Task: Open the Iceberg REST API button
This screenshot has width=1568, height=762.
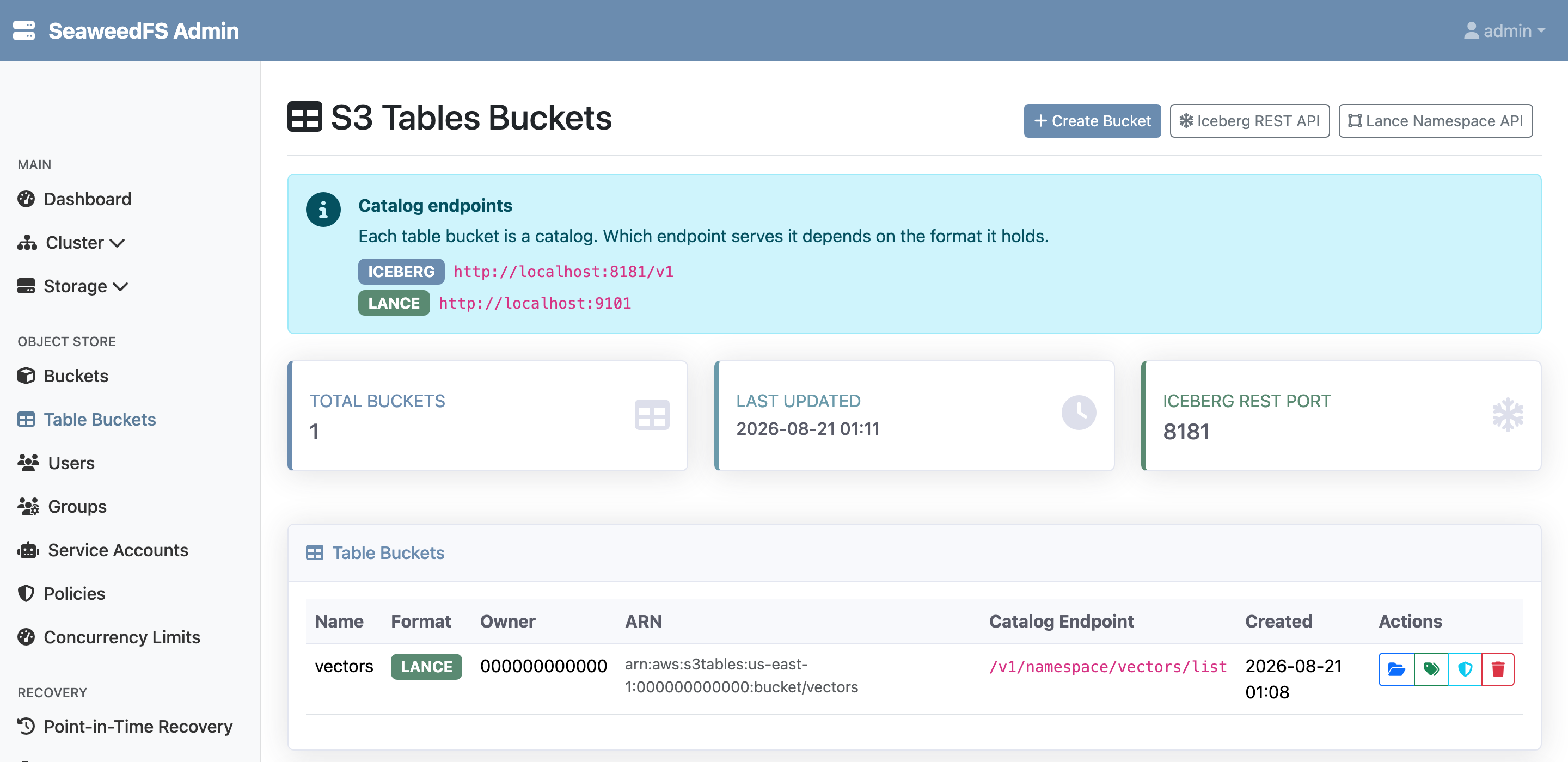Action: (1249, 120)
